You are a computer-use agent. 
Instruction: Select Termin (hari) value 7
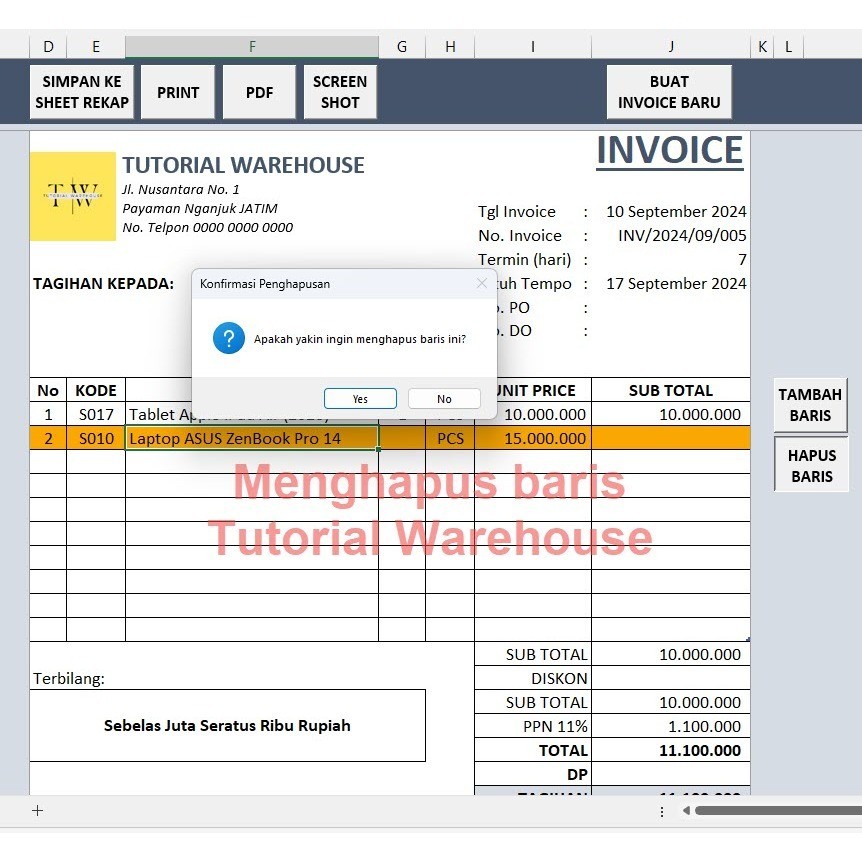click(x=742, y=259)
